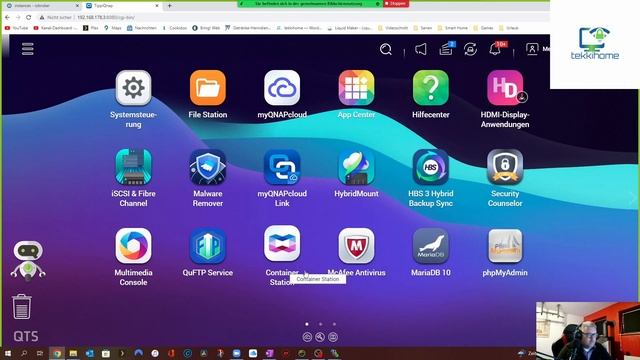Go back in browser
The image size is (640, 360).
(7, 18)
